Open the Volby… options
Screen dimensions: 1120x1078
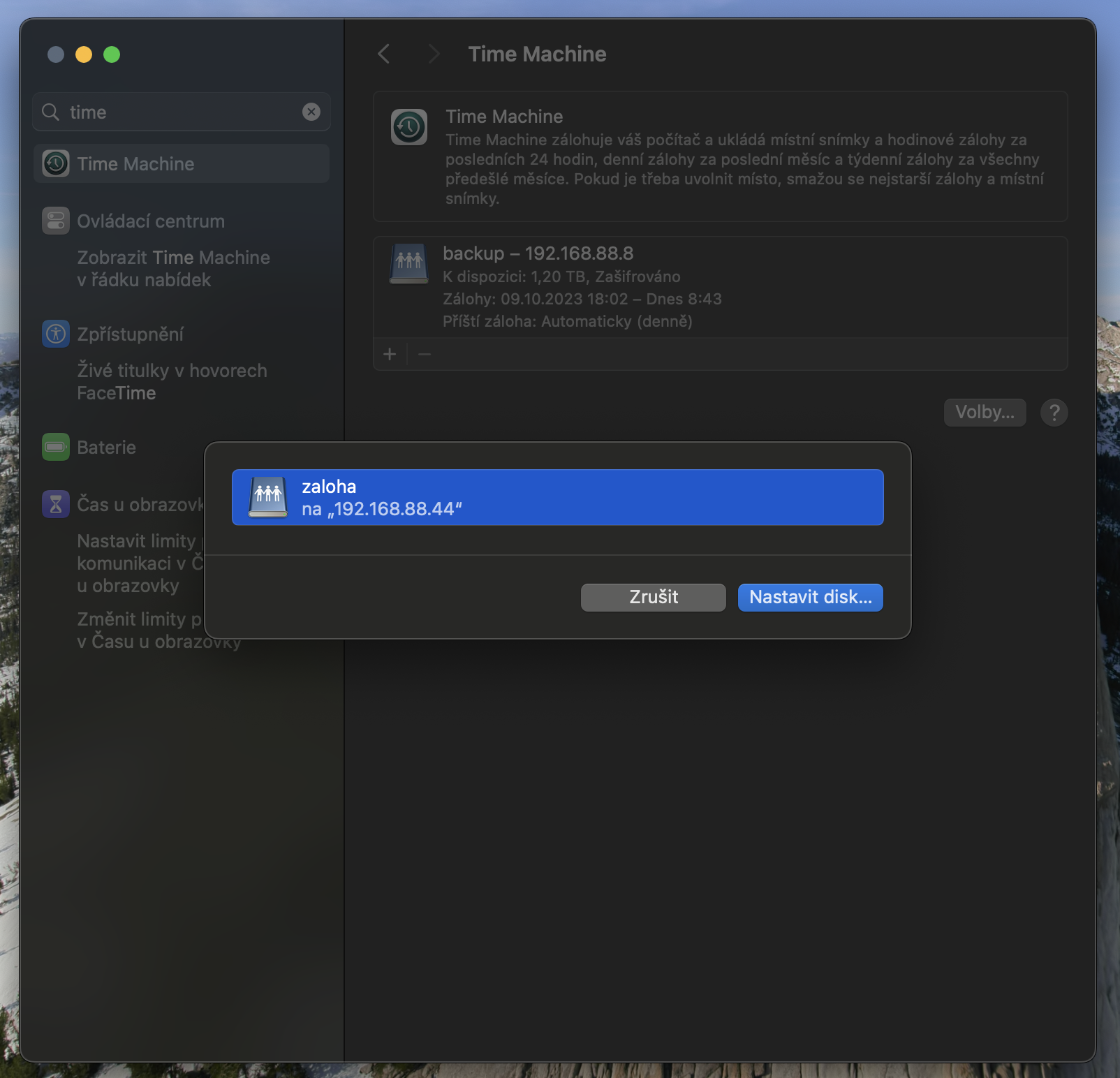tap(985, 412)
